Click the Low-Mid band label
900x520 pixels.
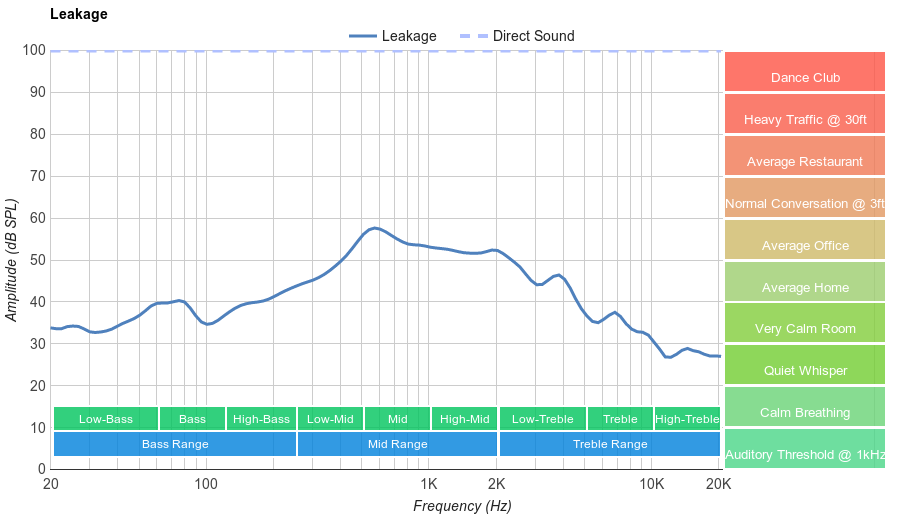coord(330,419)
